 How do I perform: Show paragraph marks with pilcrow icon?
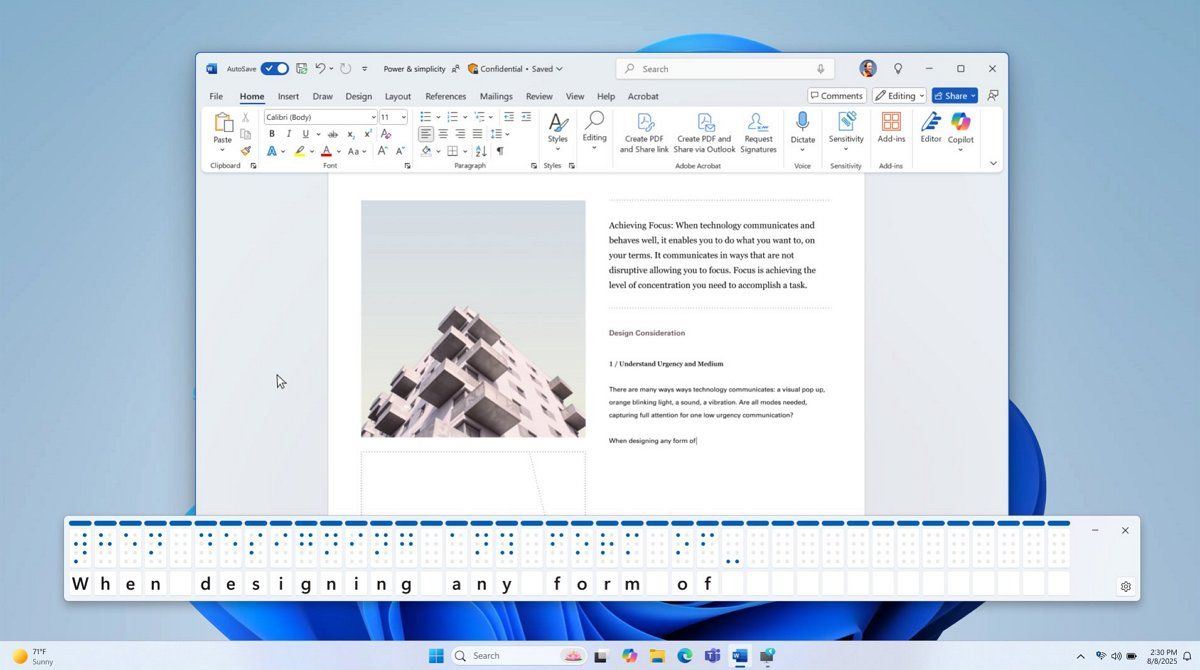click(500, 151)
